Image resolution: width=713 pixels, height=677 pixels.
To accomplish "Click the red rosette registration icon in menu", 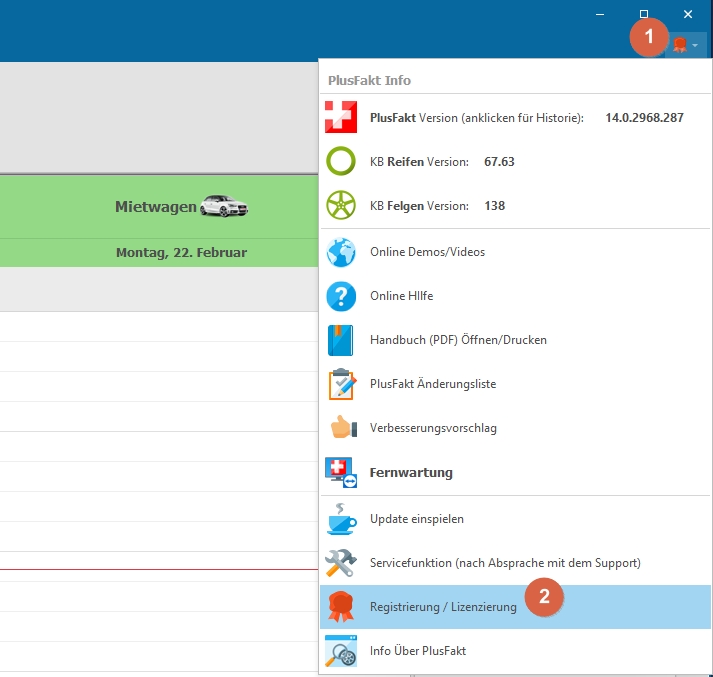I will (x=341, y=607).
